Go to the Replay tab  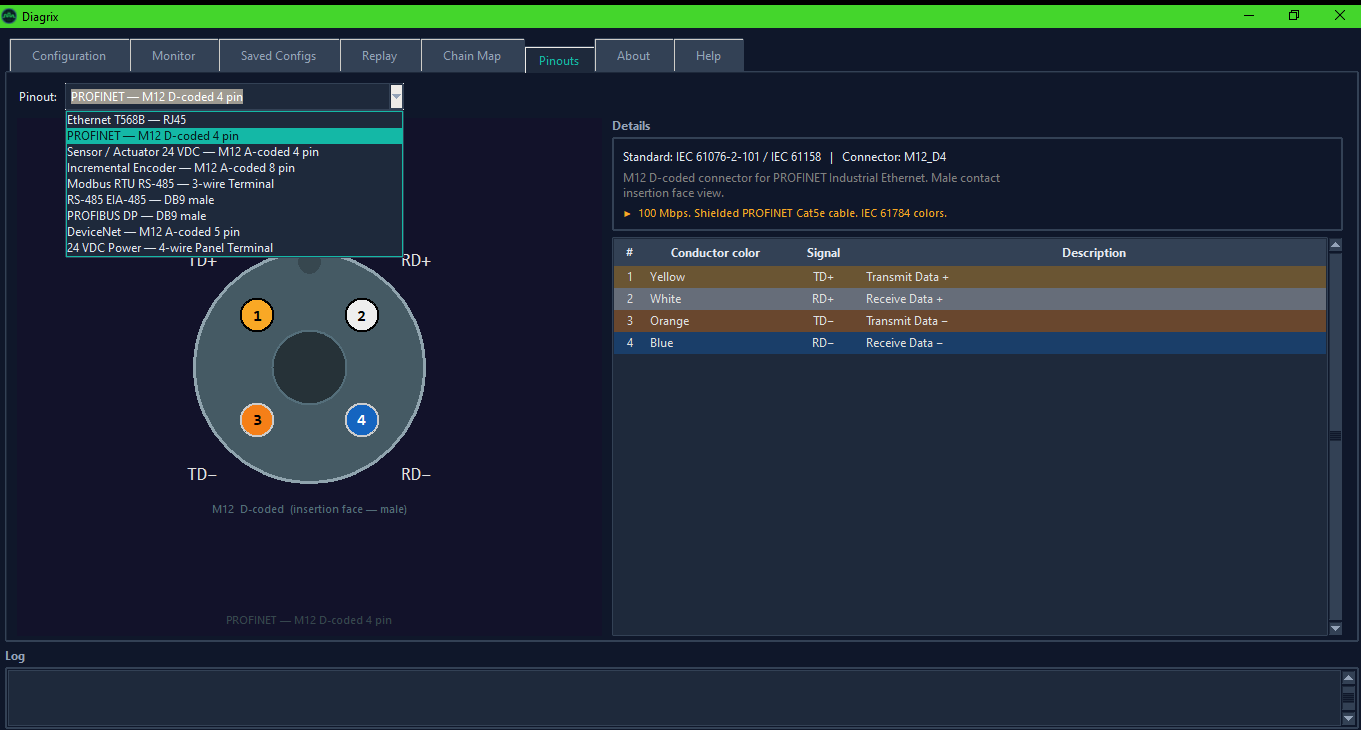380,56
